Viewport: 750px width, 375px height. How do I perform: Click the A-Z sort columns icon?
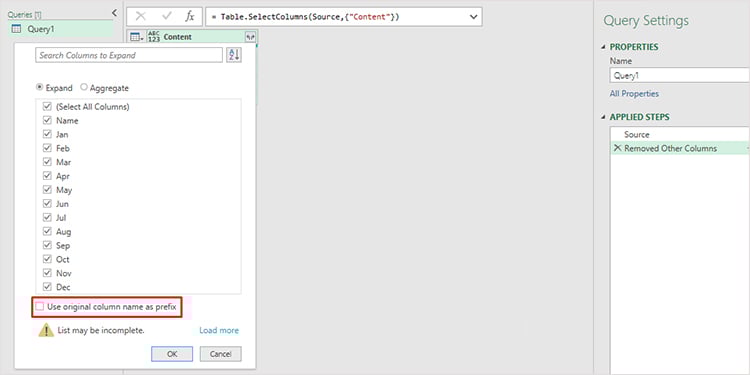click(x=234, y=55)
